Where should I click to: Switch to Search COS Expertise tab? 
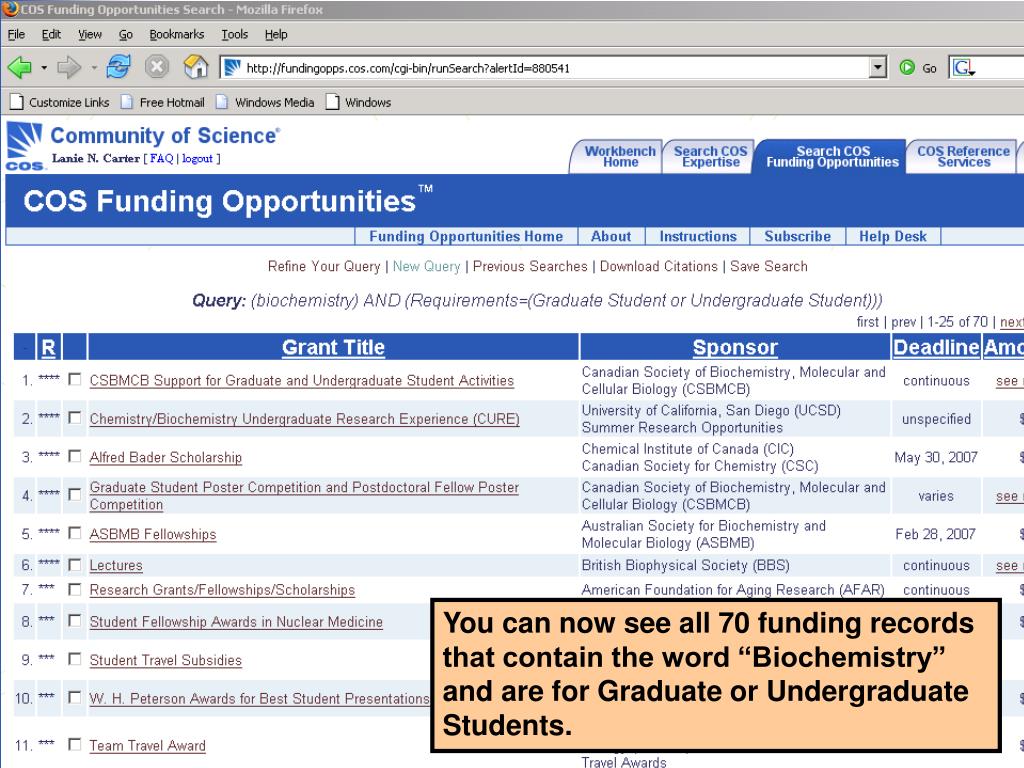tap(710, 157)
